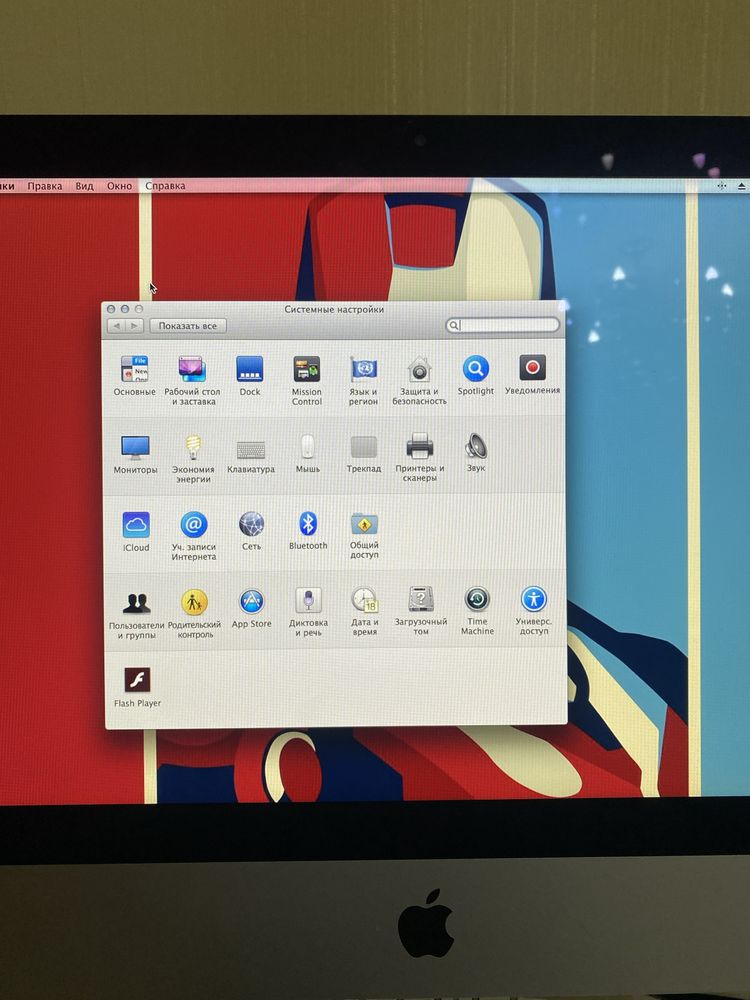Open the Мышь pane
Viewport: 750px width, 1000px height.
pyautogui.click(x=307, y=447)
